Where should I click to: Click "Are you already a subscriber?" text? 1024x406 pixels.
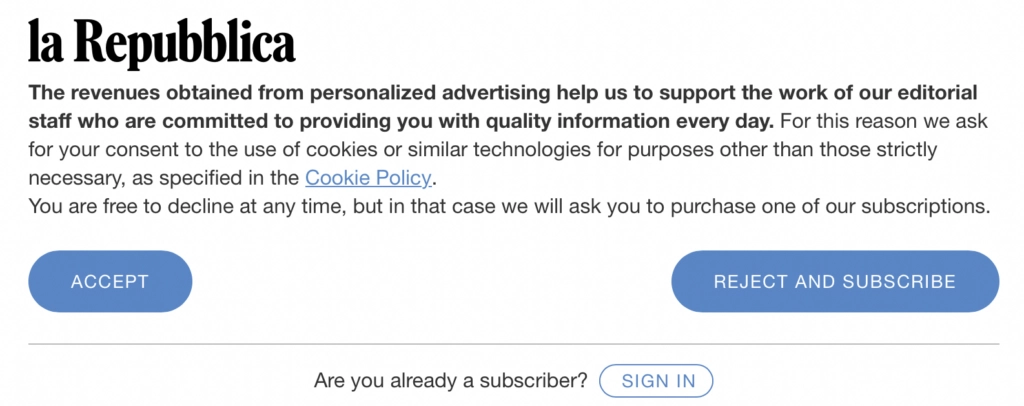click(x=450, y=381)
